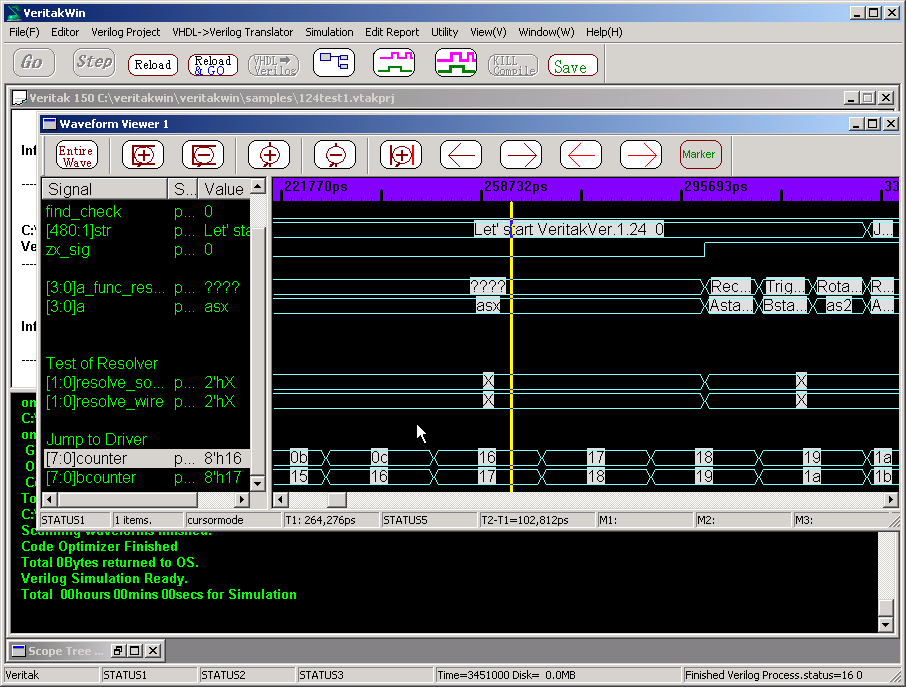Click the circular zoom-out icon

[335, 155]
